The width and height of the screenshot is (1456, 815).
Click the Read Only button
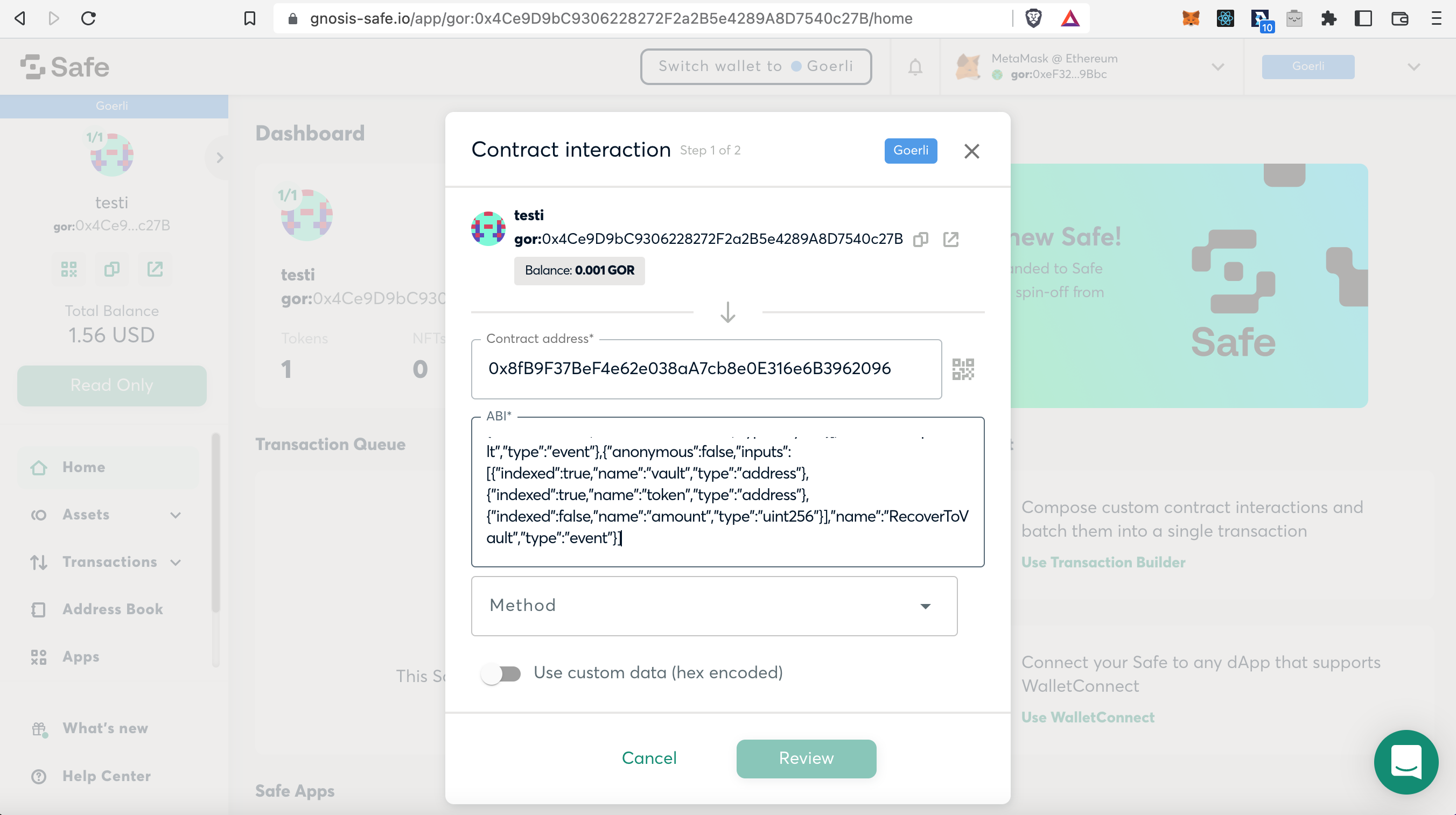[111, 385]
